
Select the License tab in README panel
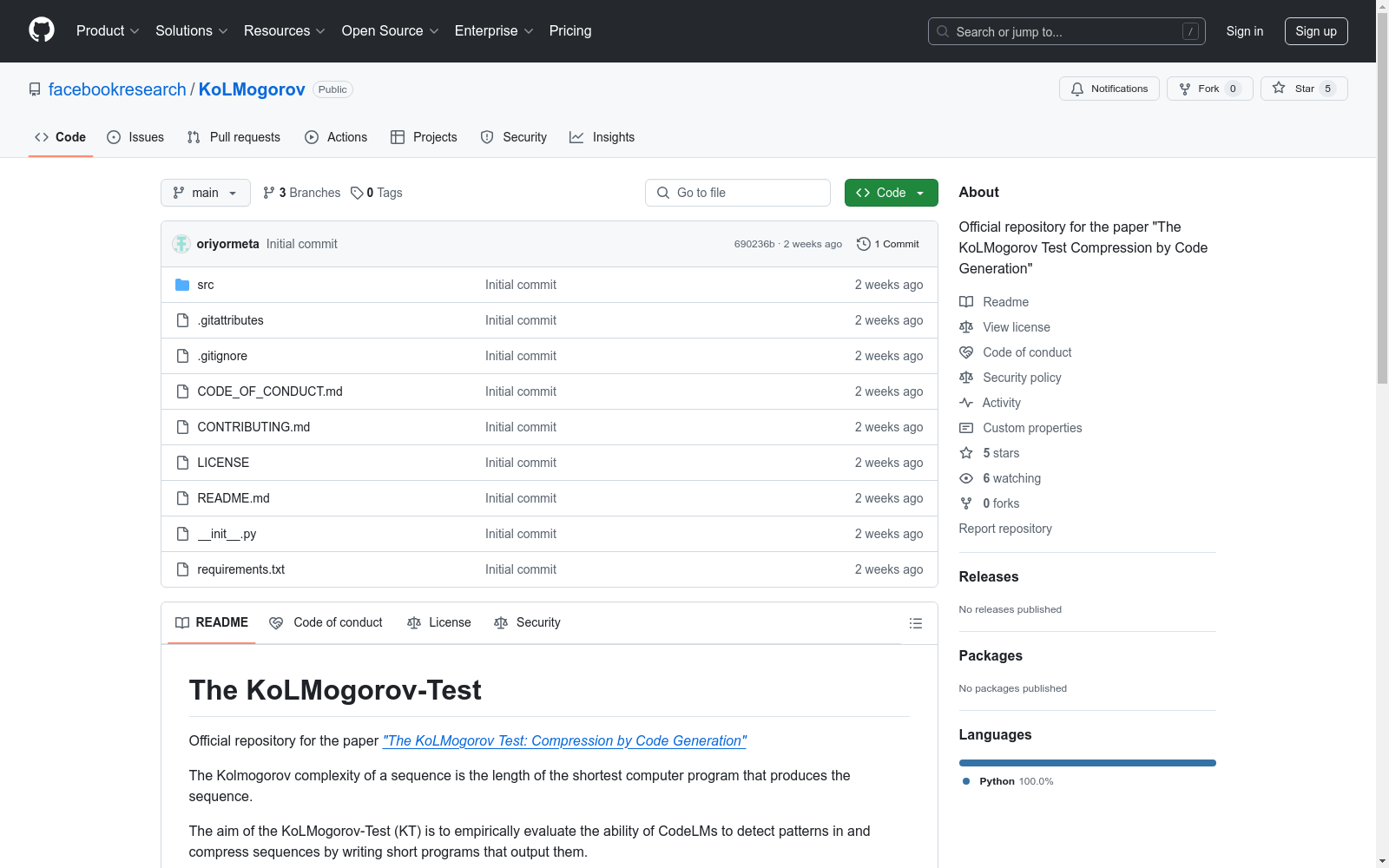(438, 622)
